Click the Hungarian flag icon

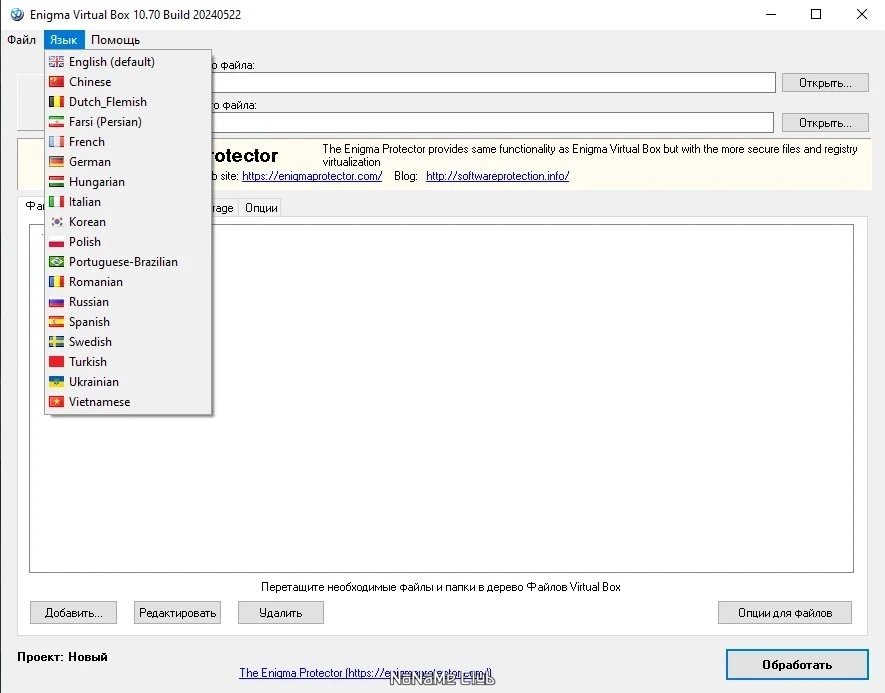[56, 182]
